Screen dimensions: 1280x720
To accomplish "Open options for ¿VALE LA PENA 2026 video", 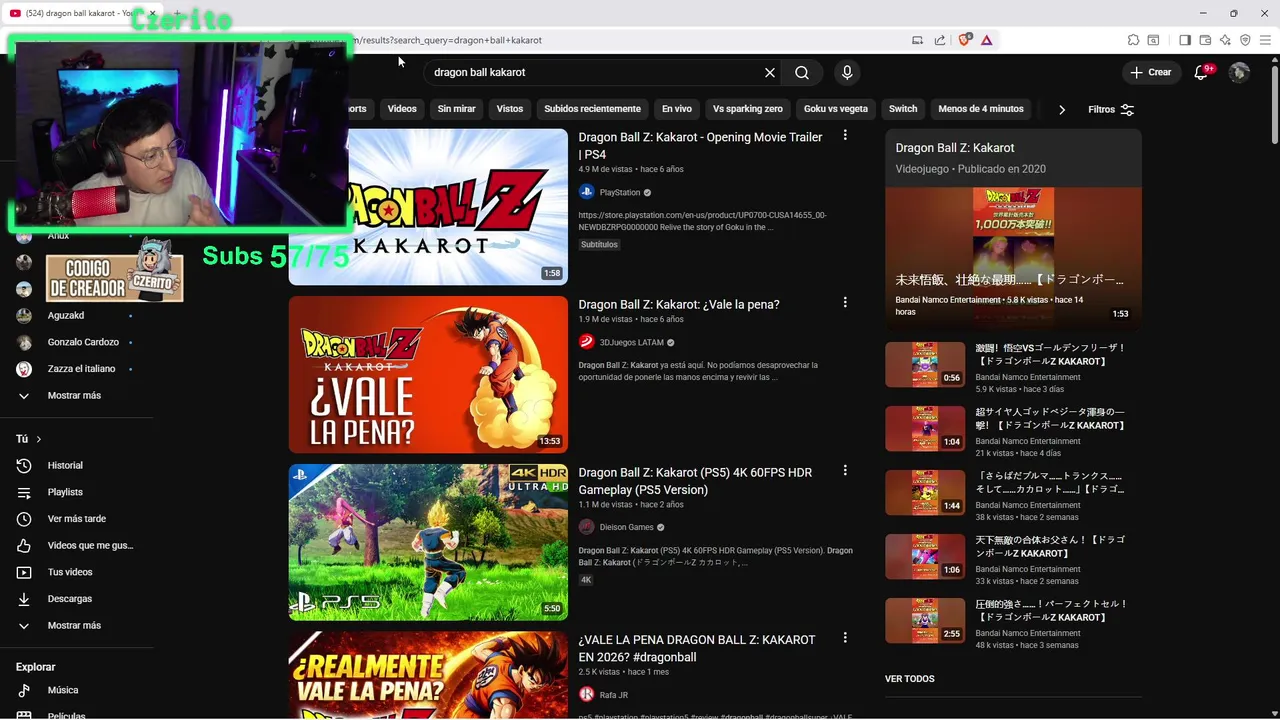I will pyautogui.click(x=845, y=637).
